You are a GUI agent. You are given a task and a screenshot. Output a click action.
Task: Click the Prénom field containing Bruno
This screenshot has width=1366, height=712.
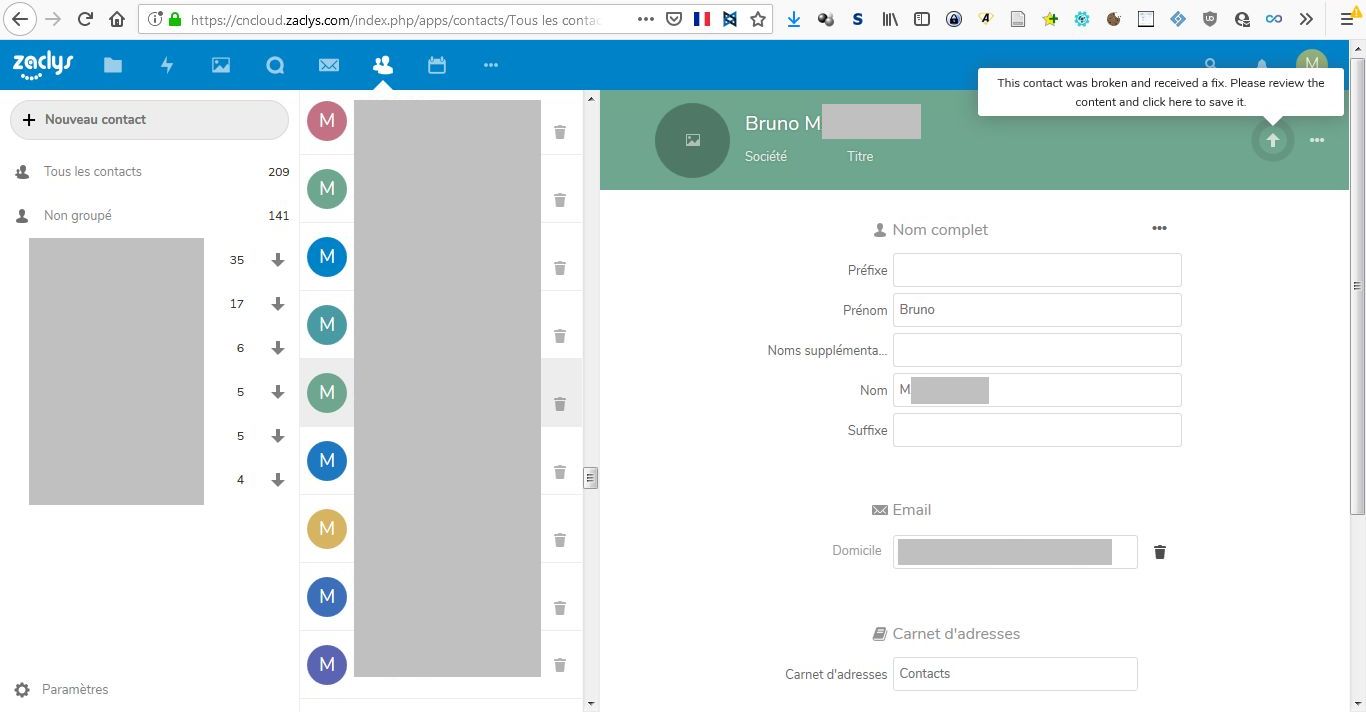tap(1036, 310)
